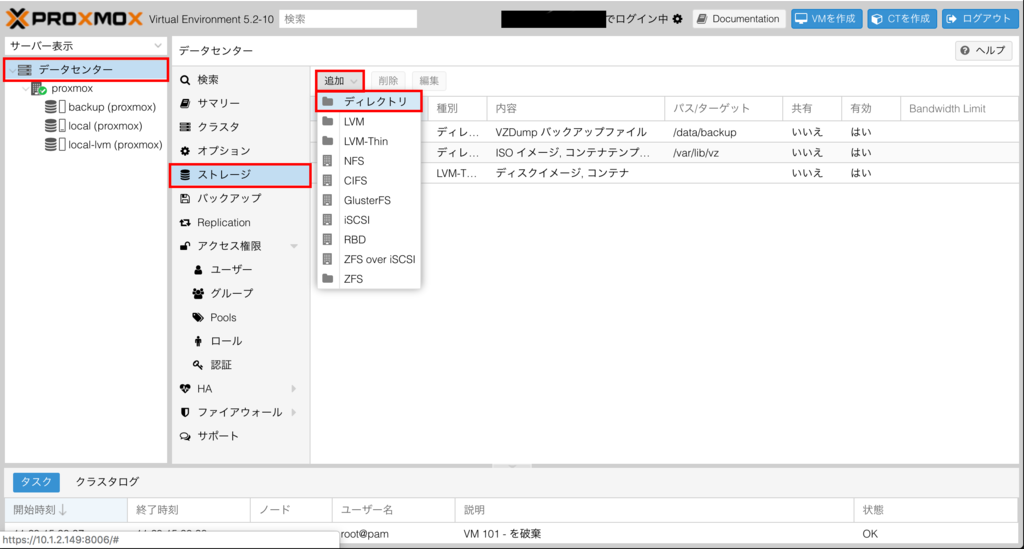This screenshot has width=1024, height=549.
Task: Click the サマリー book icon
Action: [185, 103]
